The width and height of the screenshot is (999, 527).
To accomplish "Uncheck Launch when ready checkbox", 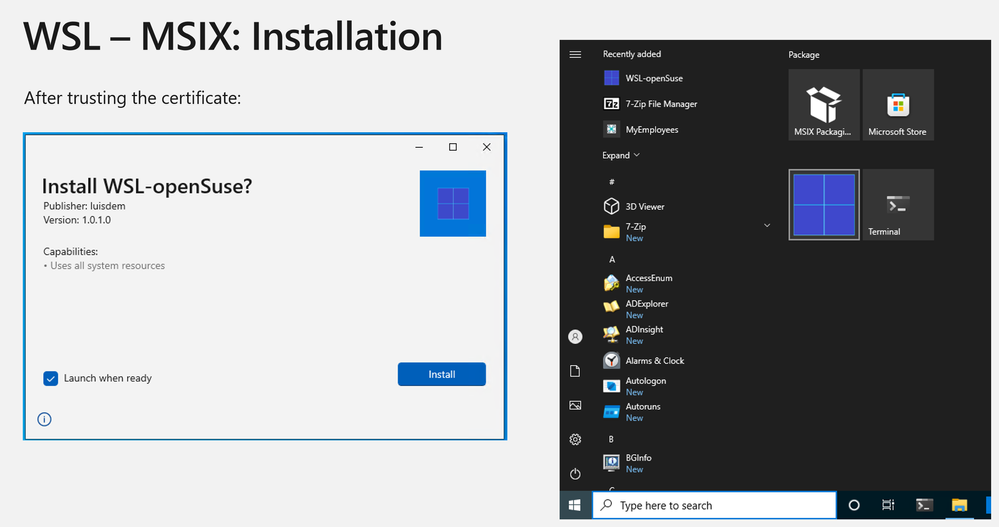I will (50, 379).
